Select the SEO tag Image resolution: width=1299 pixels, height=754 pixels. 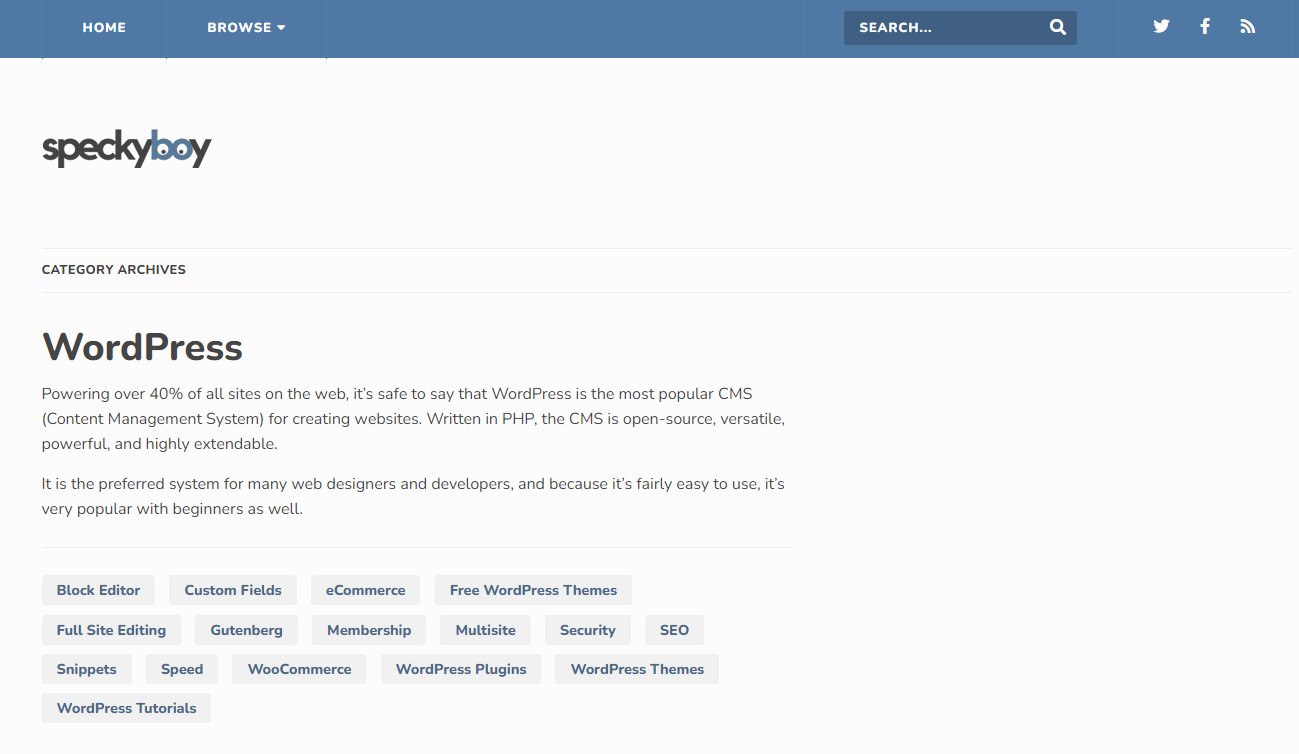point(674,630)
